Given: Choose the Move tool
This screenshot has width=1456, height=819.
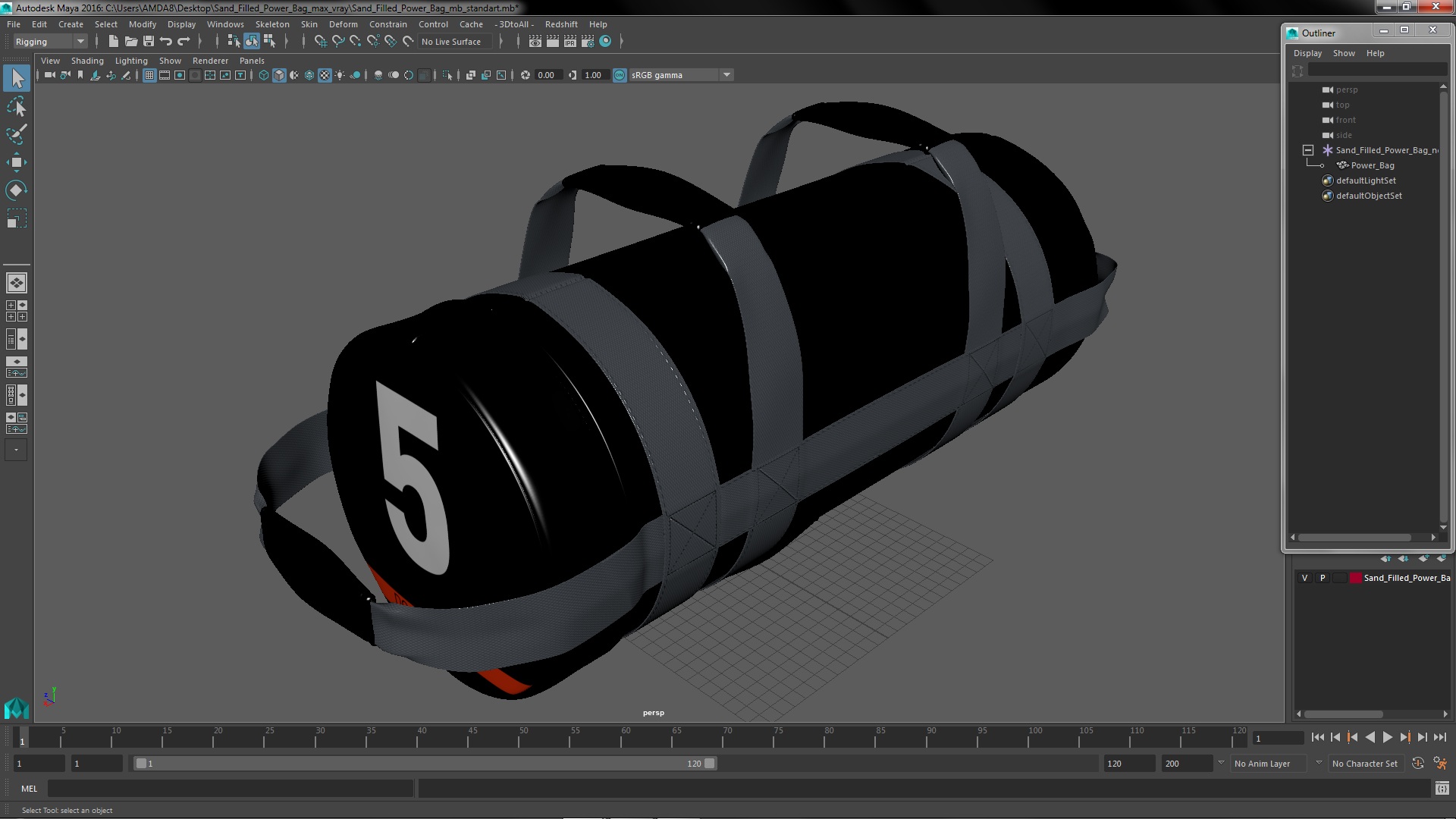Looking at the screenshot, I should [x=17, y=162].
